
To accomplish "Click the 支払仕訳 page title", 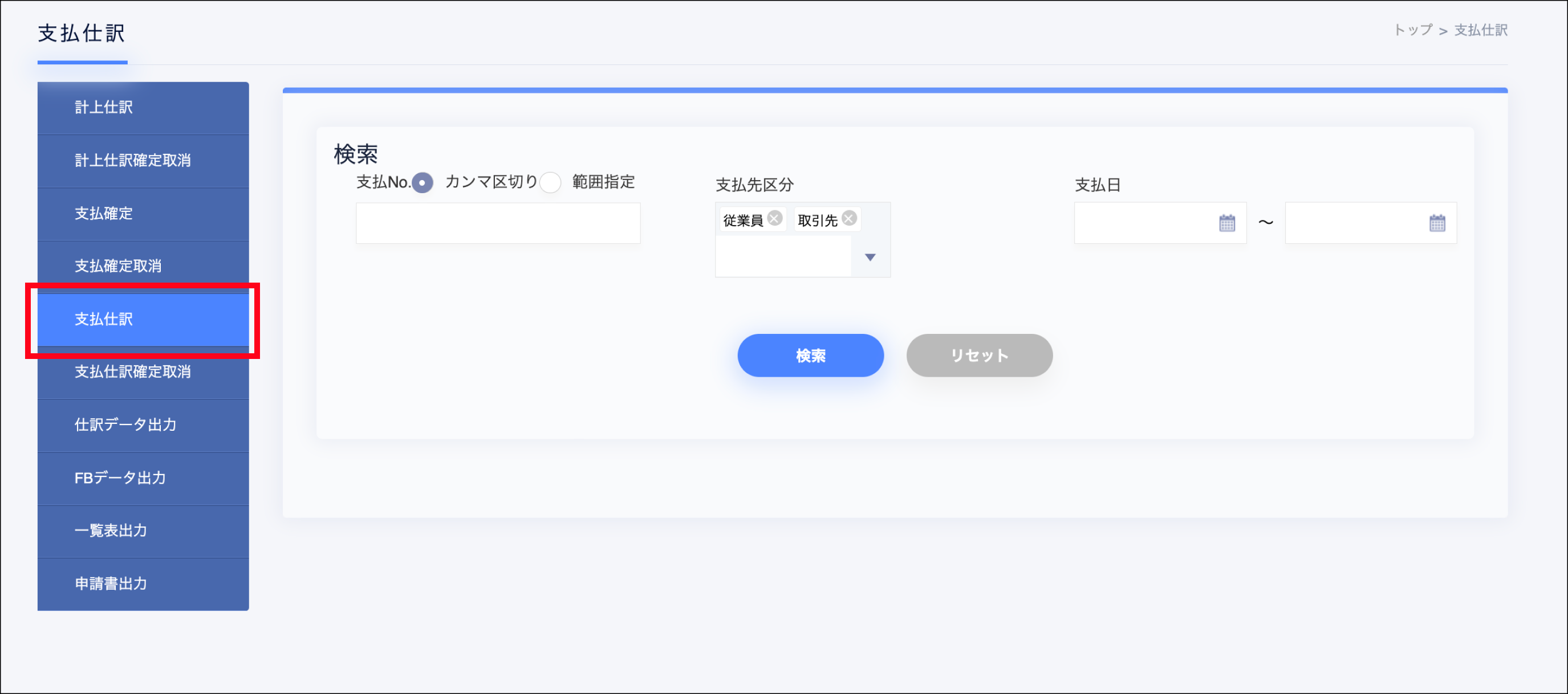I will tap(82, 34).
